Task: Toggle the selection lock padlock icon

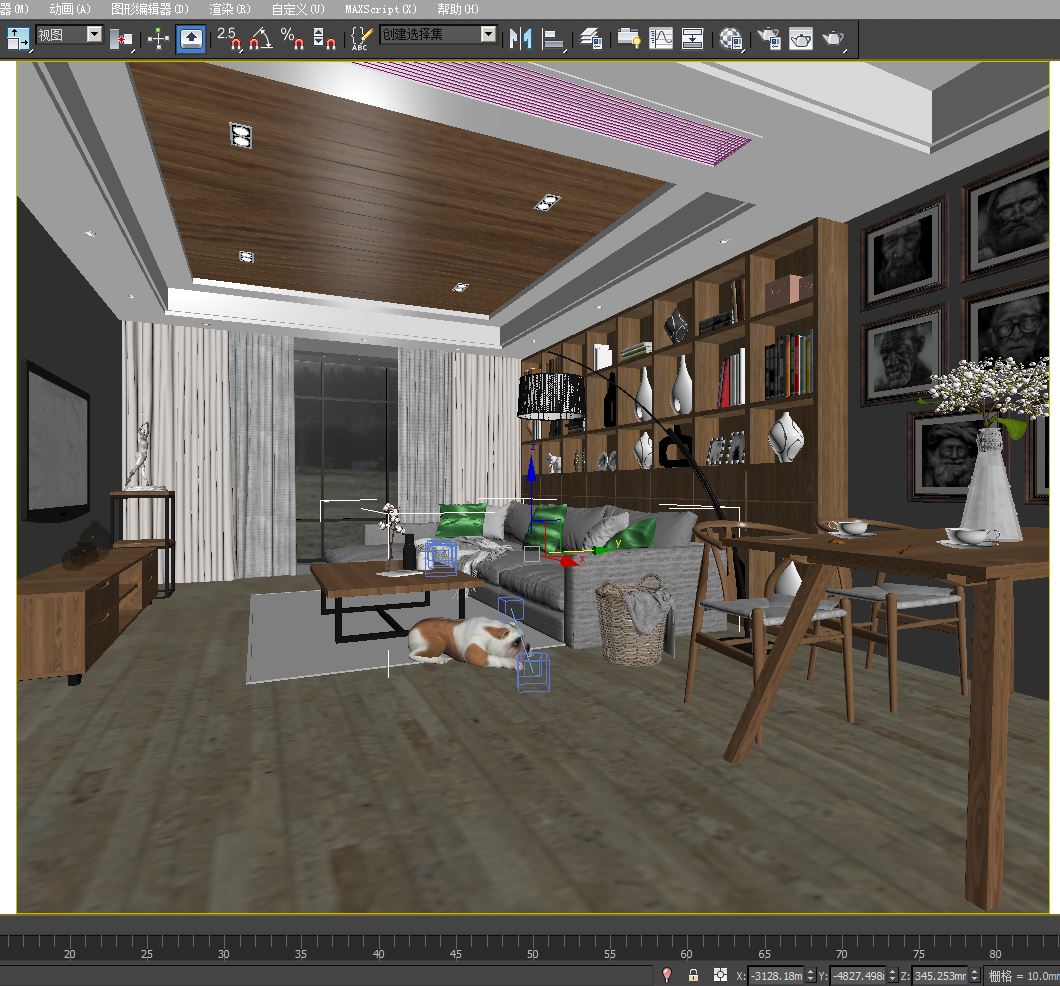Action: [693, 975]
